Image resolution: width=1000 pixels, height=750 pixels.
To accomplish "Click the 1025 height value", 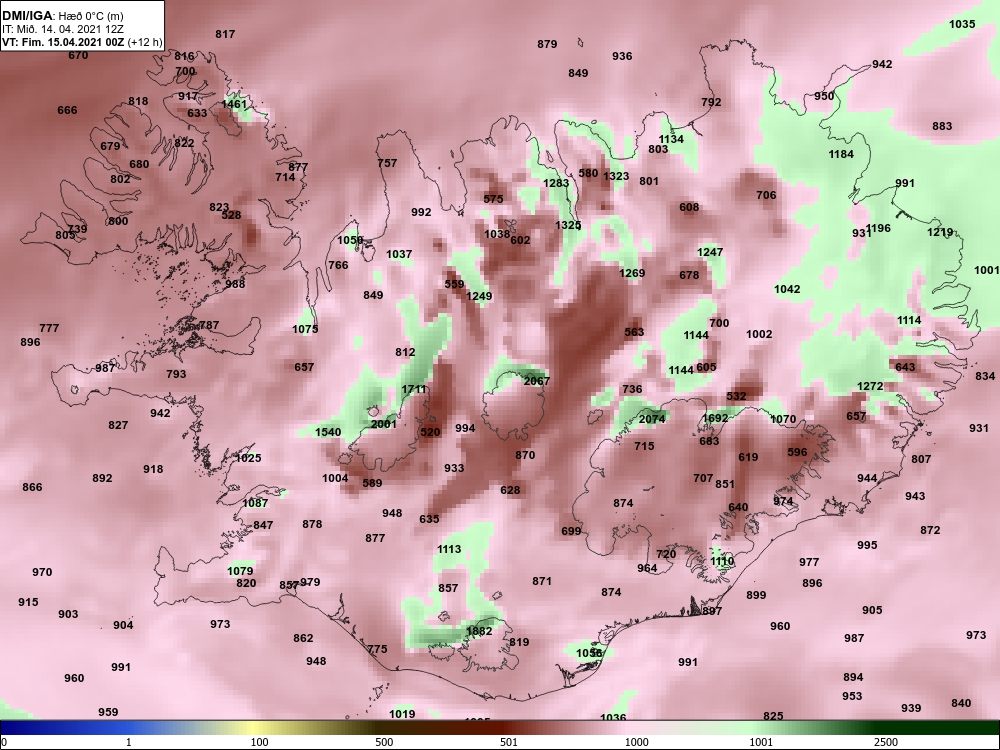I will click(248, 458).
